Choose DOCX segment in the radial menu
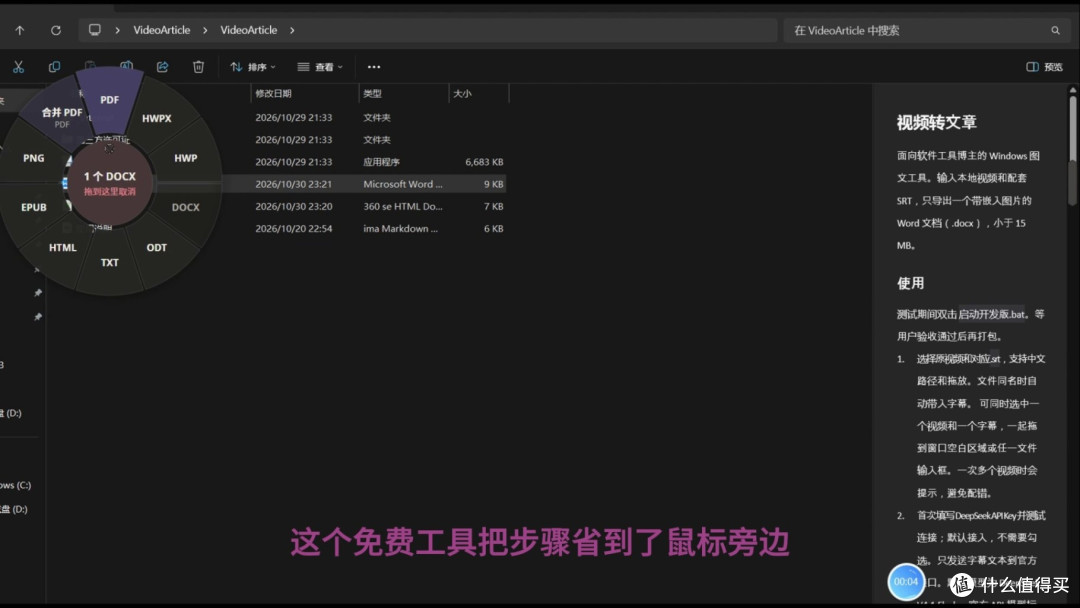This screenshot has width=1080, height=608. click(185, 207)
